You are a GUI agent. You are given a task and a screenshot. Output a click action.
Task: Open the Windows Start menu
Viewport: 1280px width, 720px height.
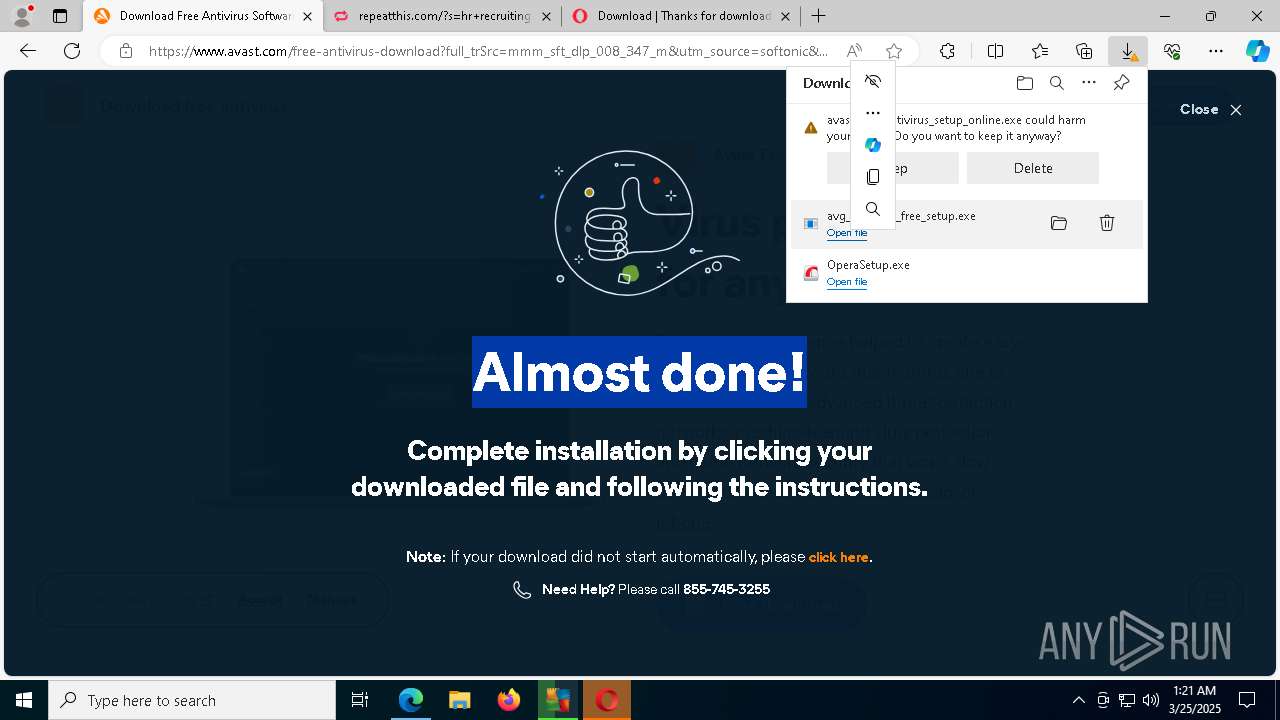(x=24, y=700)
